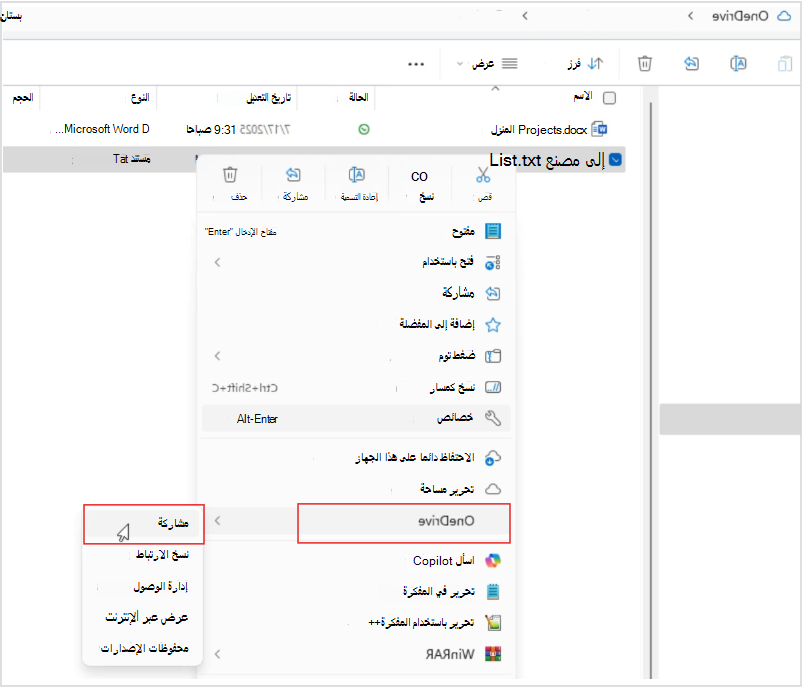Screen dimensions: 803x687
Task: Choose the Share (مشاركة) entry with share icon
Action: pos(356,293)
